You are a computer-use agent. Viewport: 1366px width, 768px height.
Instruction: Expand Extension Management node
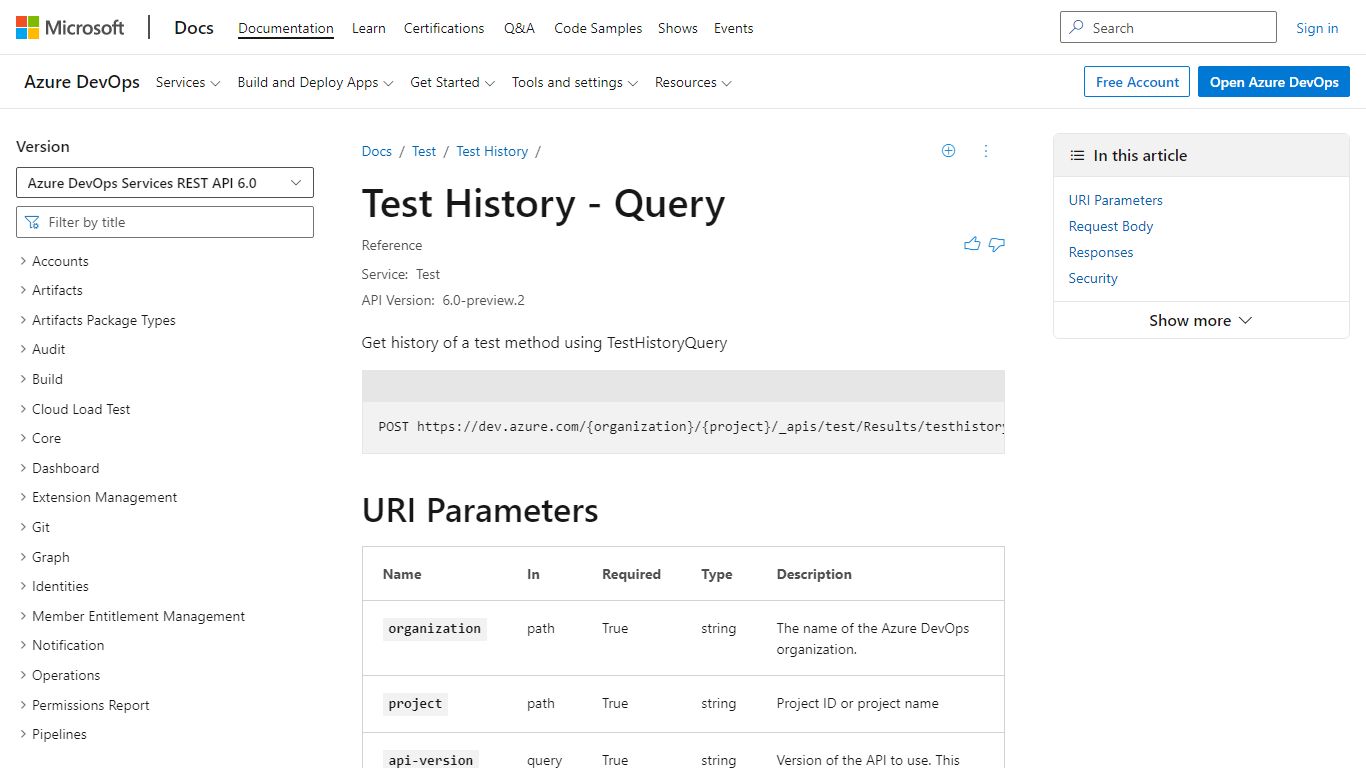pos(23,497)
